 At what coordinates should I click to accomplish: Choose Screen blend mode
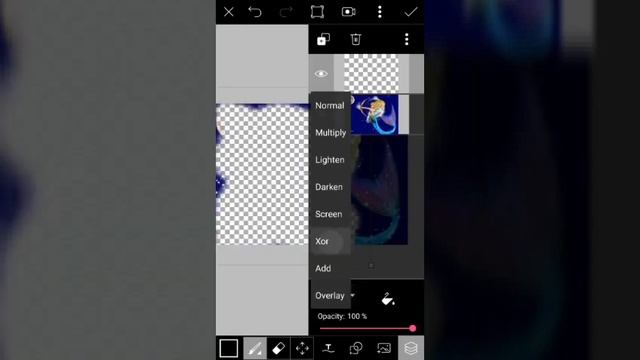[x=329, y=214]
